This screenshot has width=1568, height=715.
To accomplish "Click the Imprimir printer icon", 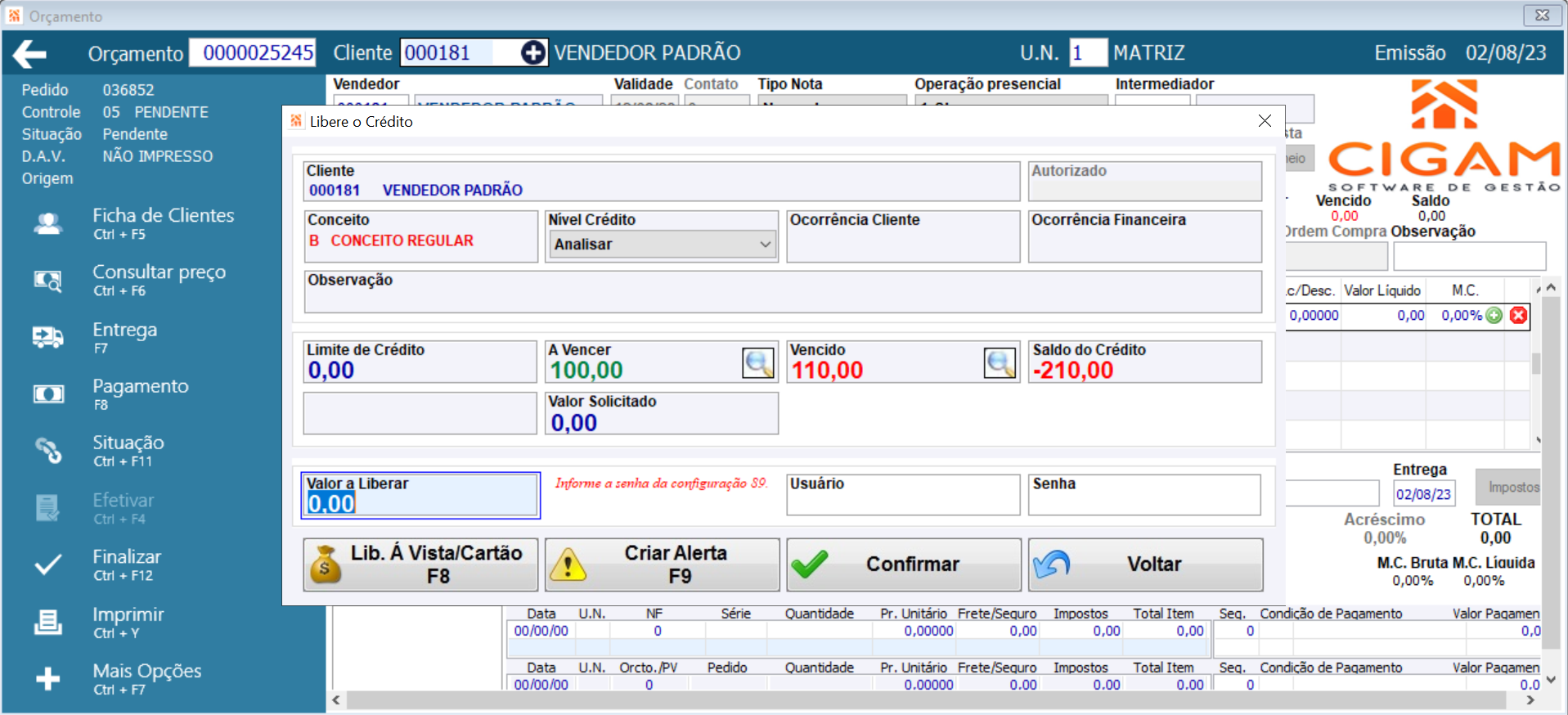I will [48, 622].
